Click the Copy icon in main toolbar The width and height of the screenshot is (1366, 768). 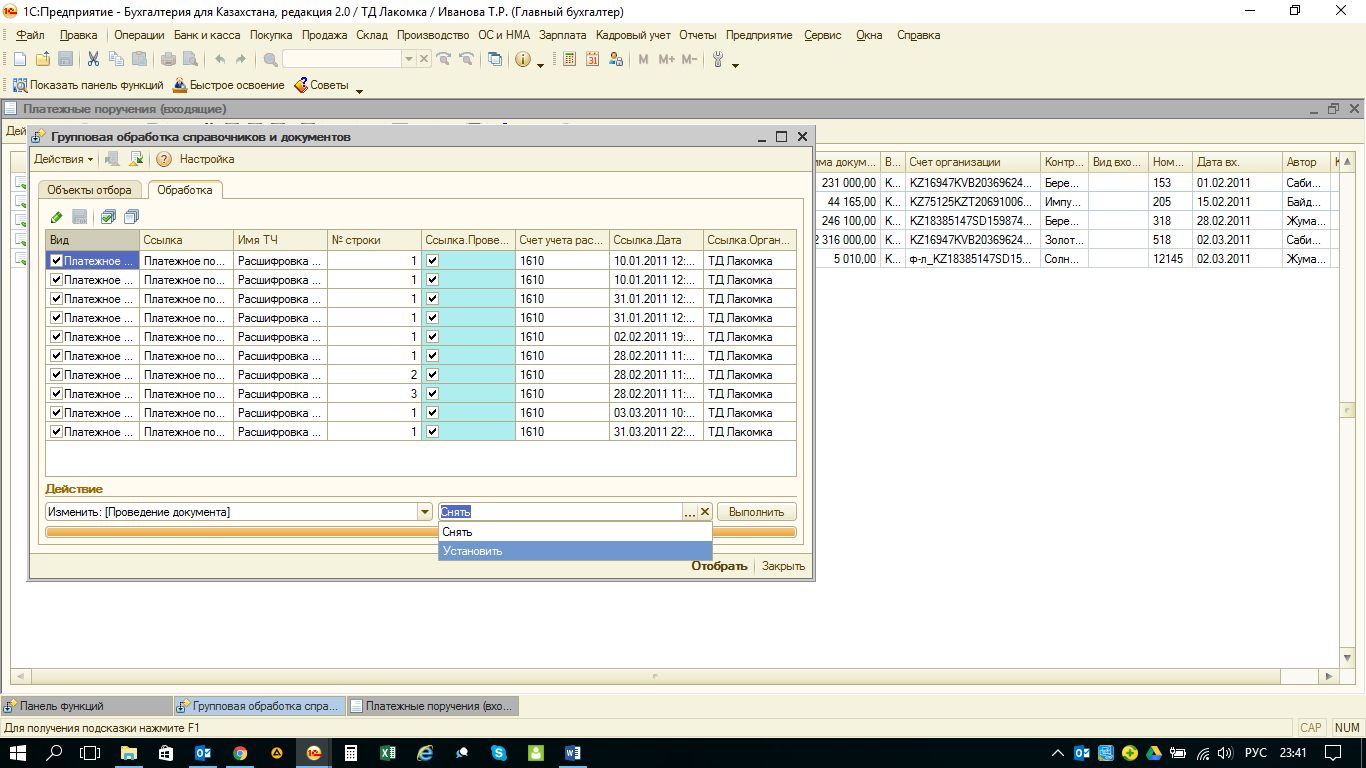[116, 60]
